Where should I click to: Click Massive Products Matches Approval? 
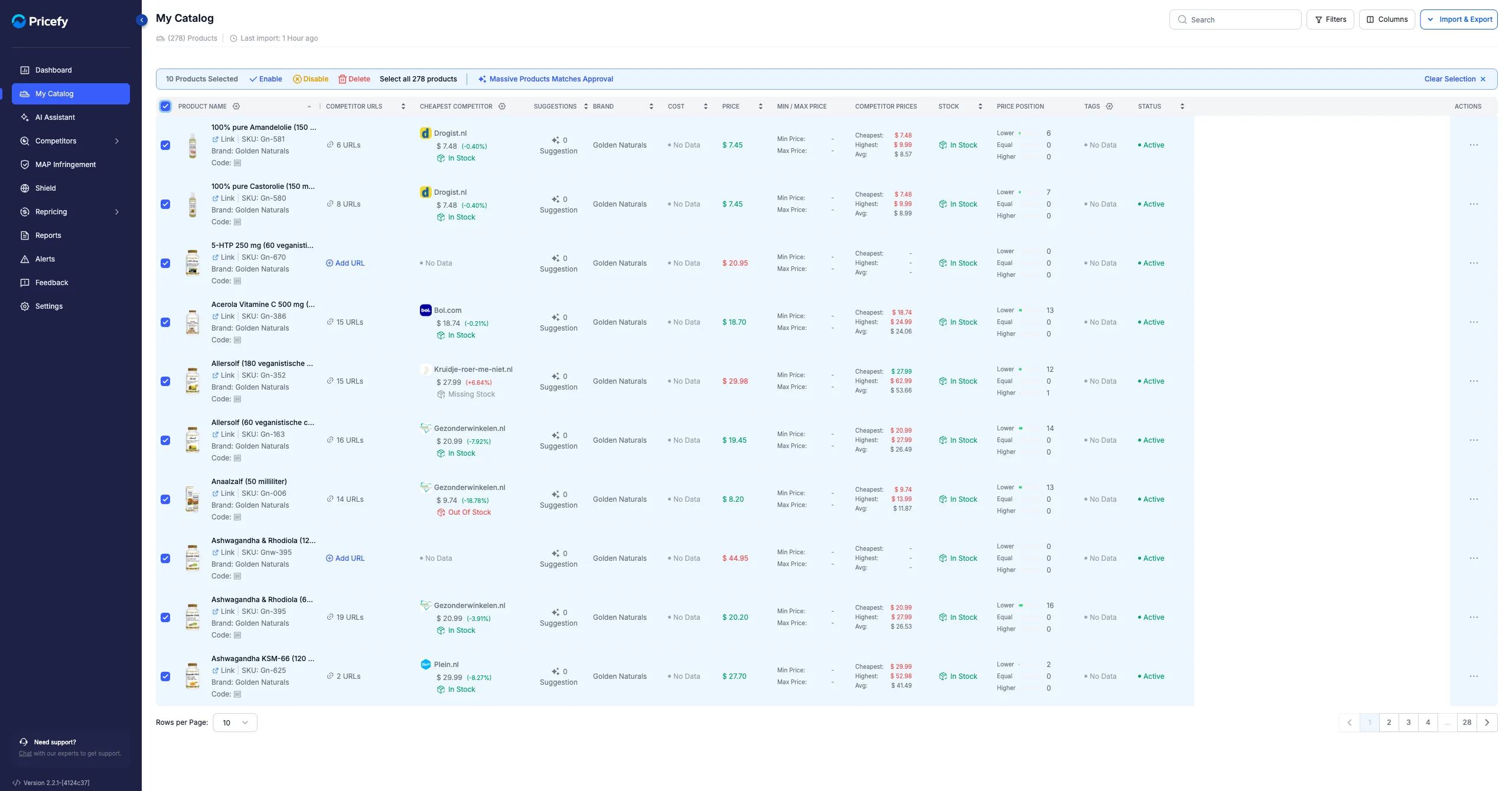tap(546, 79)
